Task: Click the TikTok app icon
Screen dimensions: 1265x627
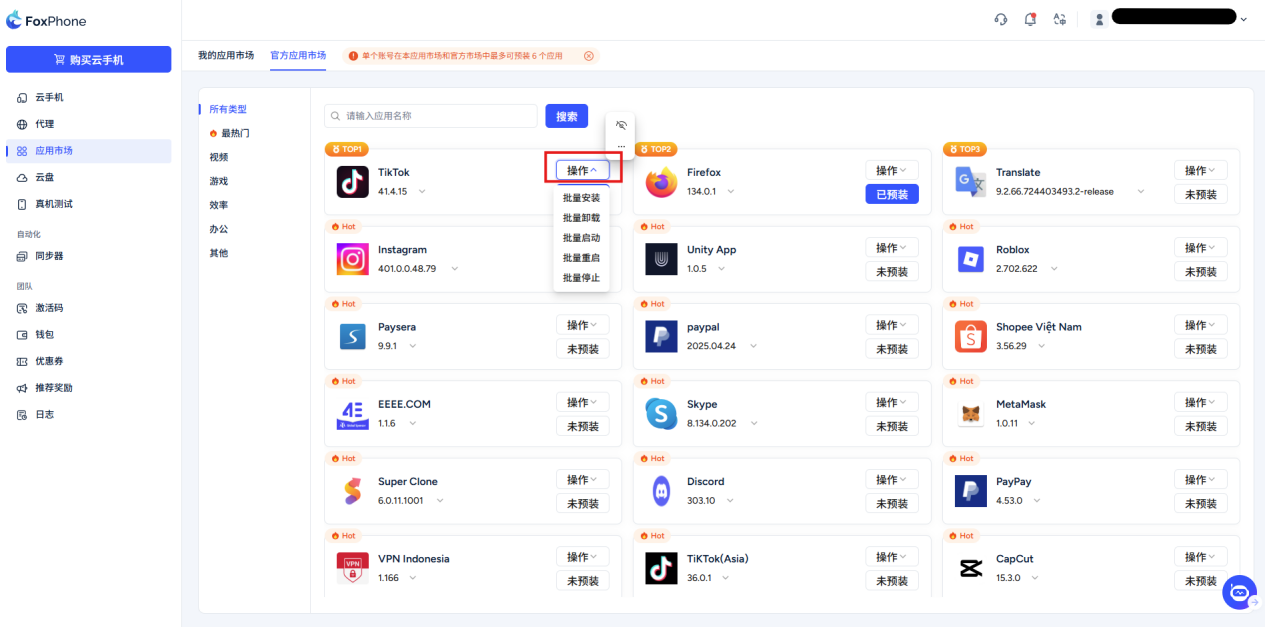Action: click(x=353, y=181)
